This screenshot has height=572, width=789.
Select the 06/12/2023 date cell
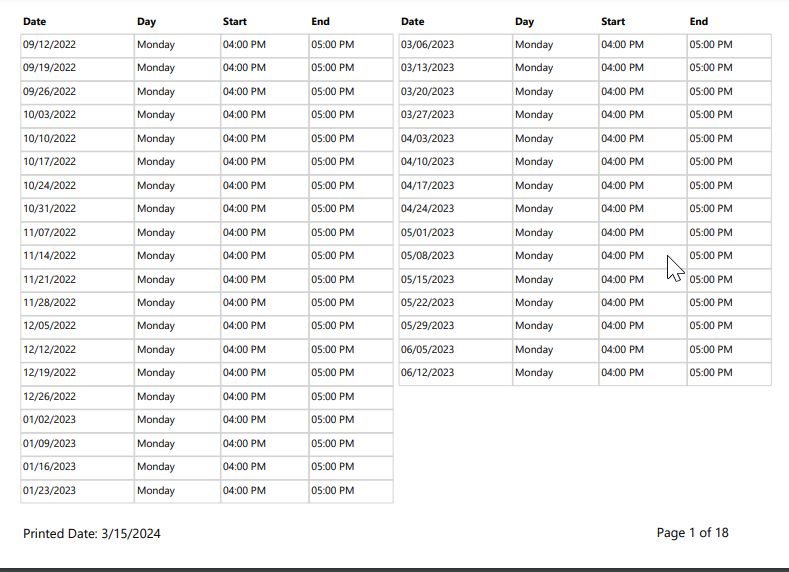pos(455,373)
